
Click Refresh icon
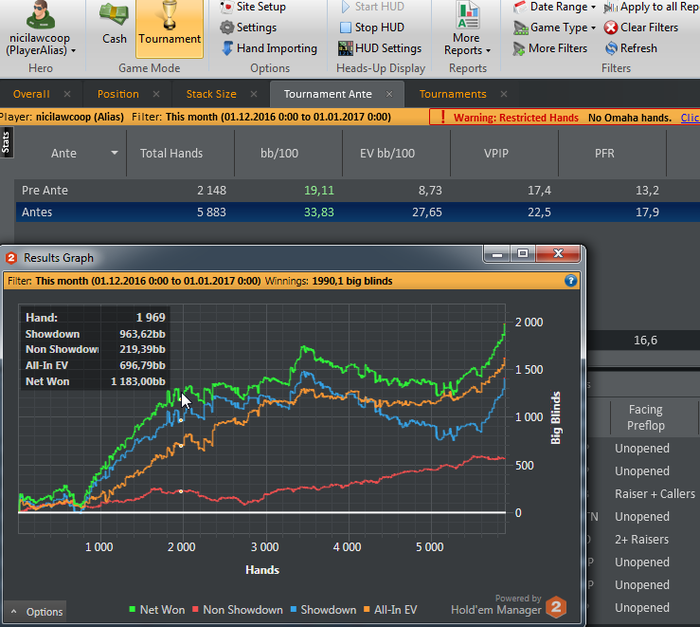611,48
